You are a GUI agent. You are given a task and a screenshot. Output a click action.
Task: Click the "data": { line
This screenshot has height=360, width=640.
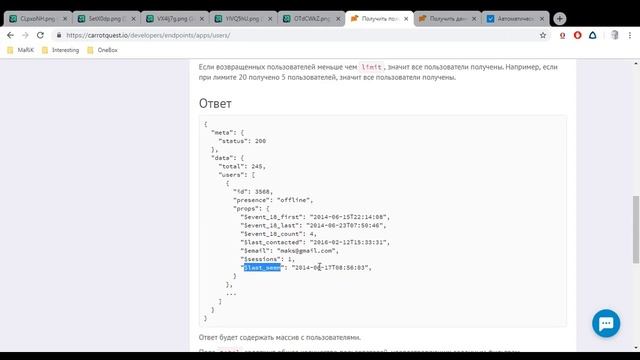click(227, 158)
